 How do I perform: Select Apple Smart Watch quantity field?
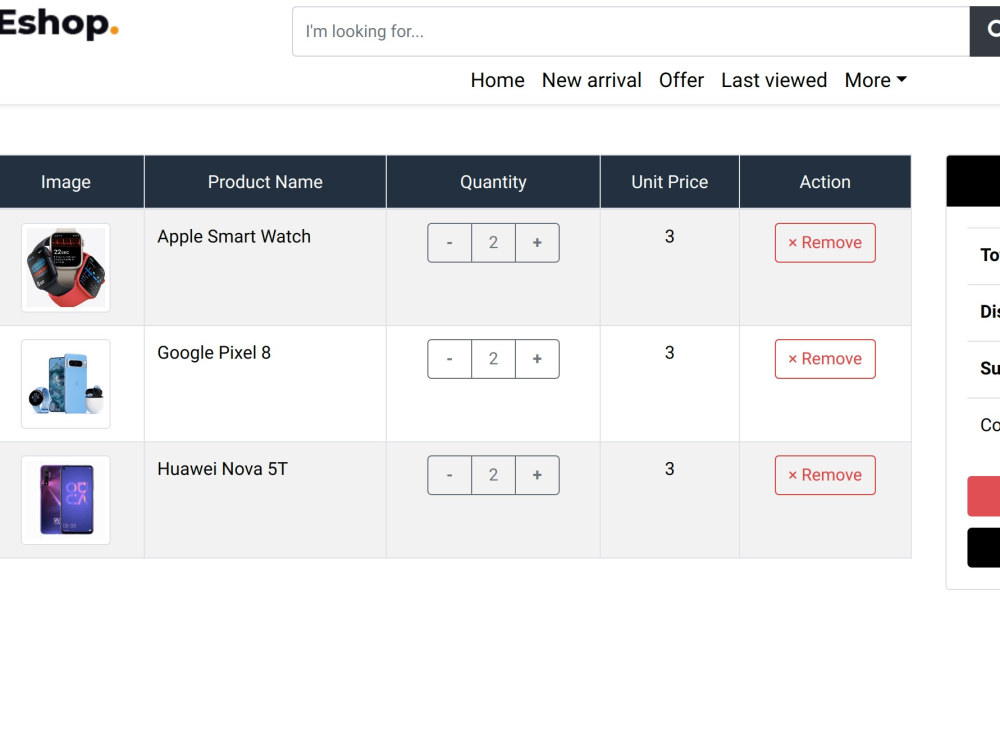coord(493,243)
